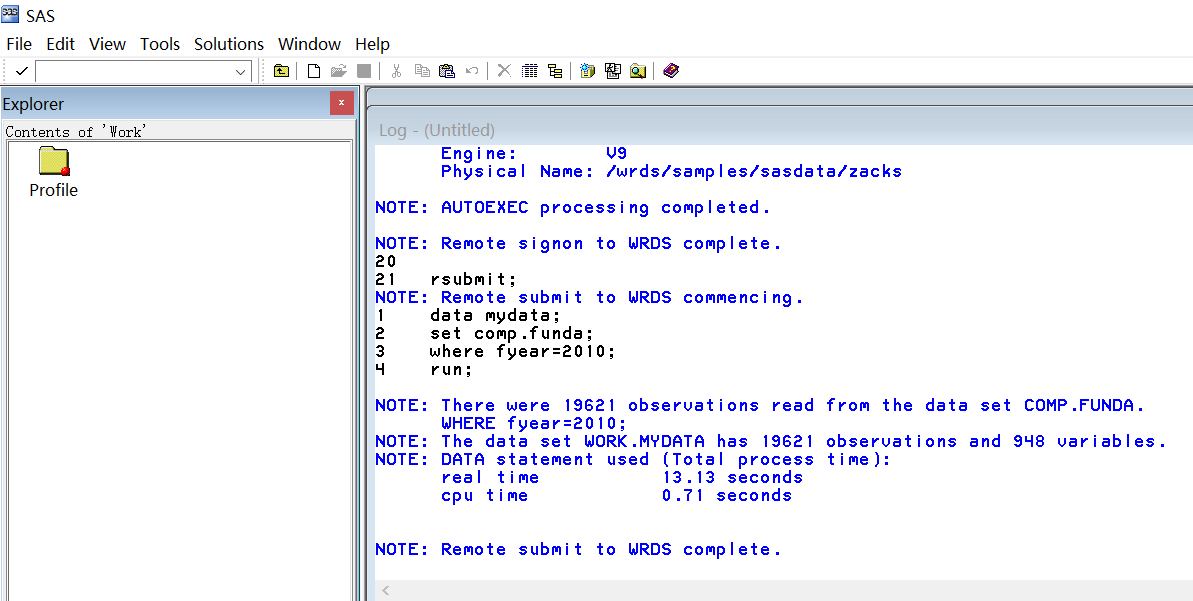Click the Log - (Untitled) title bar

[437, 130]
